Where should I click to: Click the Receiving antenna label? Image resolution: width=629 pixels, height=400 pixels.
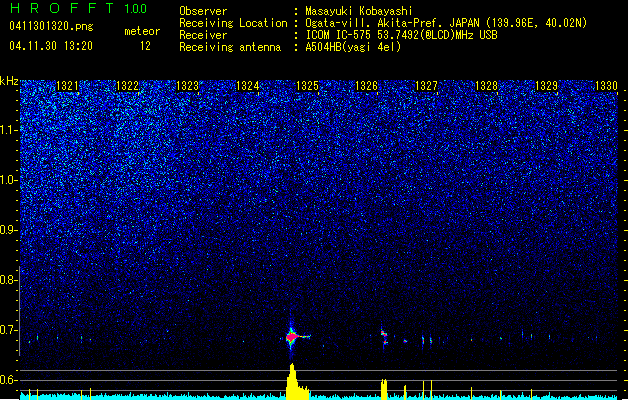(230, 47)
